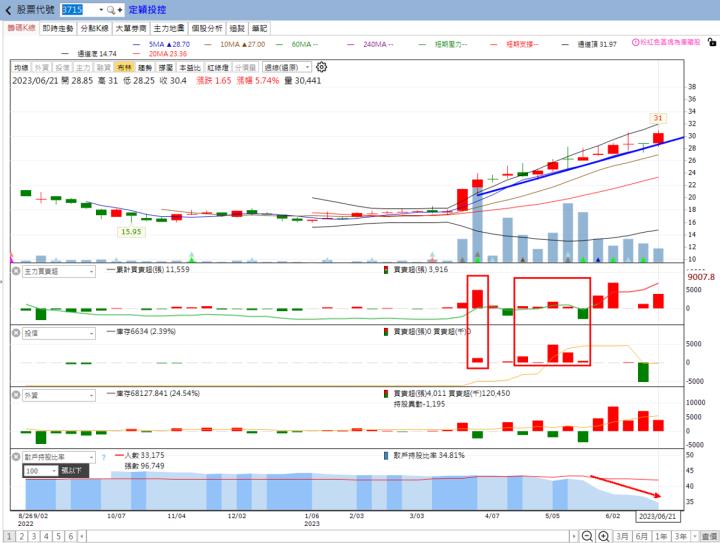
Task: Open the 外資 indicator panel dropdown
Action: (59, 395)
